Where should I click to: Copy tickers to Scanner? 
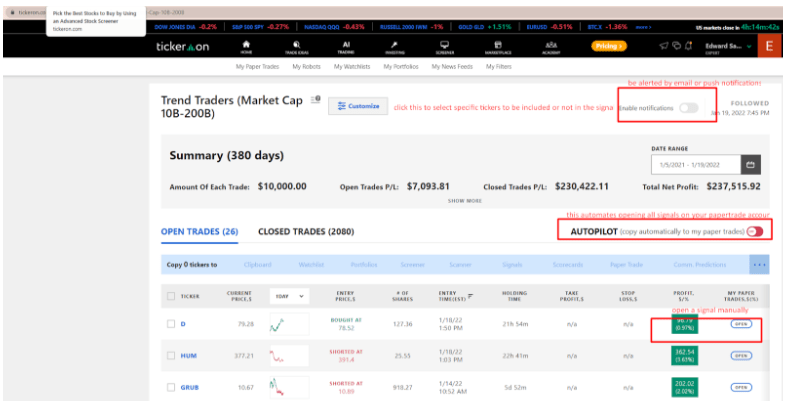(x=460, y=264)
